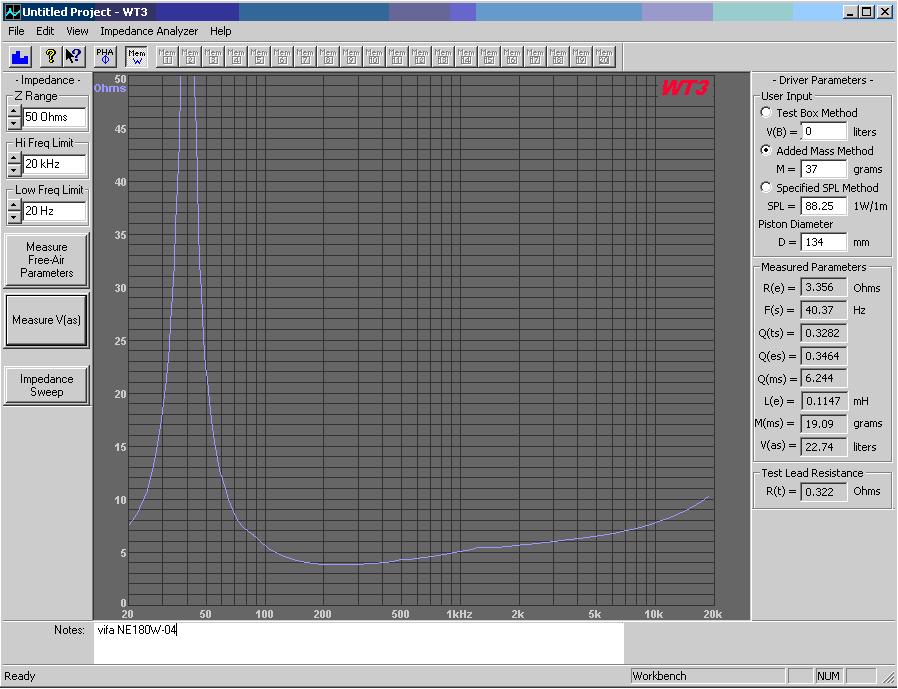Open the yellow question mark help icon
Image resolution: width=898 pixels, height=689 pixels.
51,55
